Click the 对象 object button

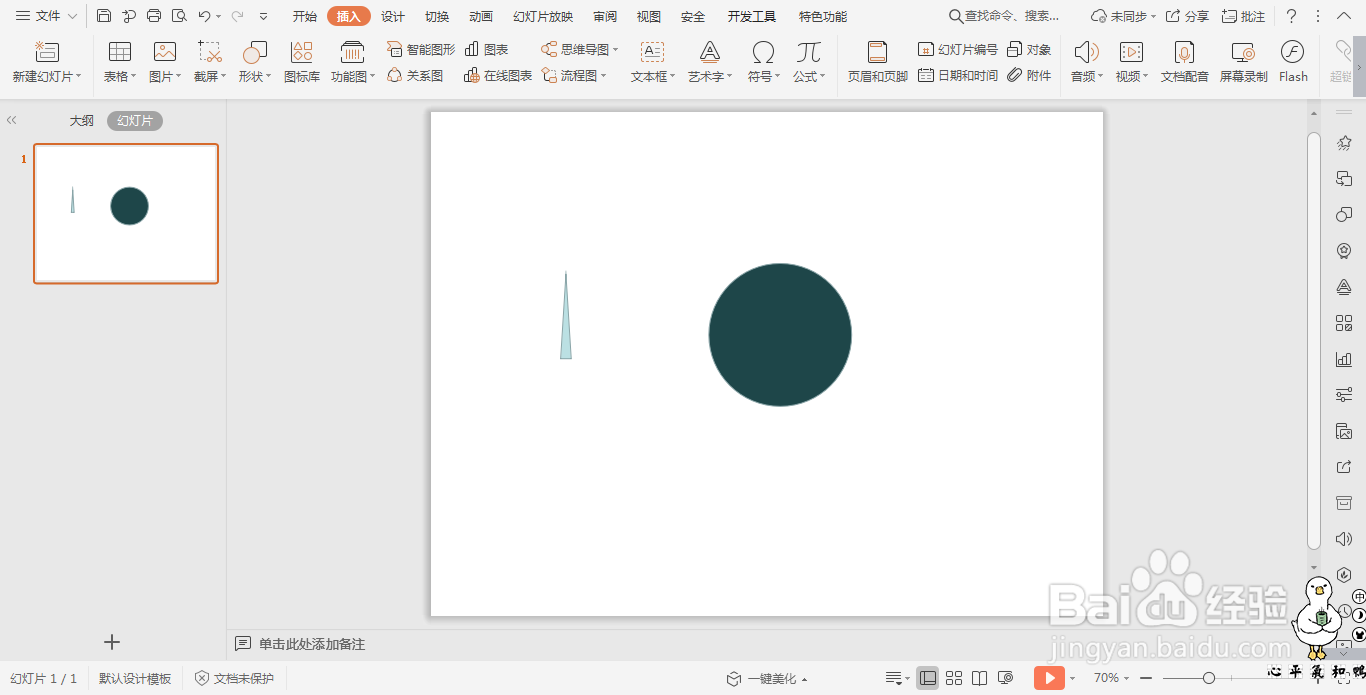click(1029, 49)
